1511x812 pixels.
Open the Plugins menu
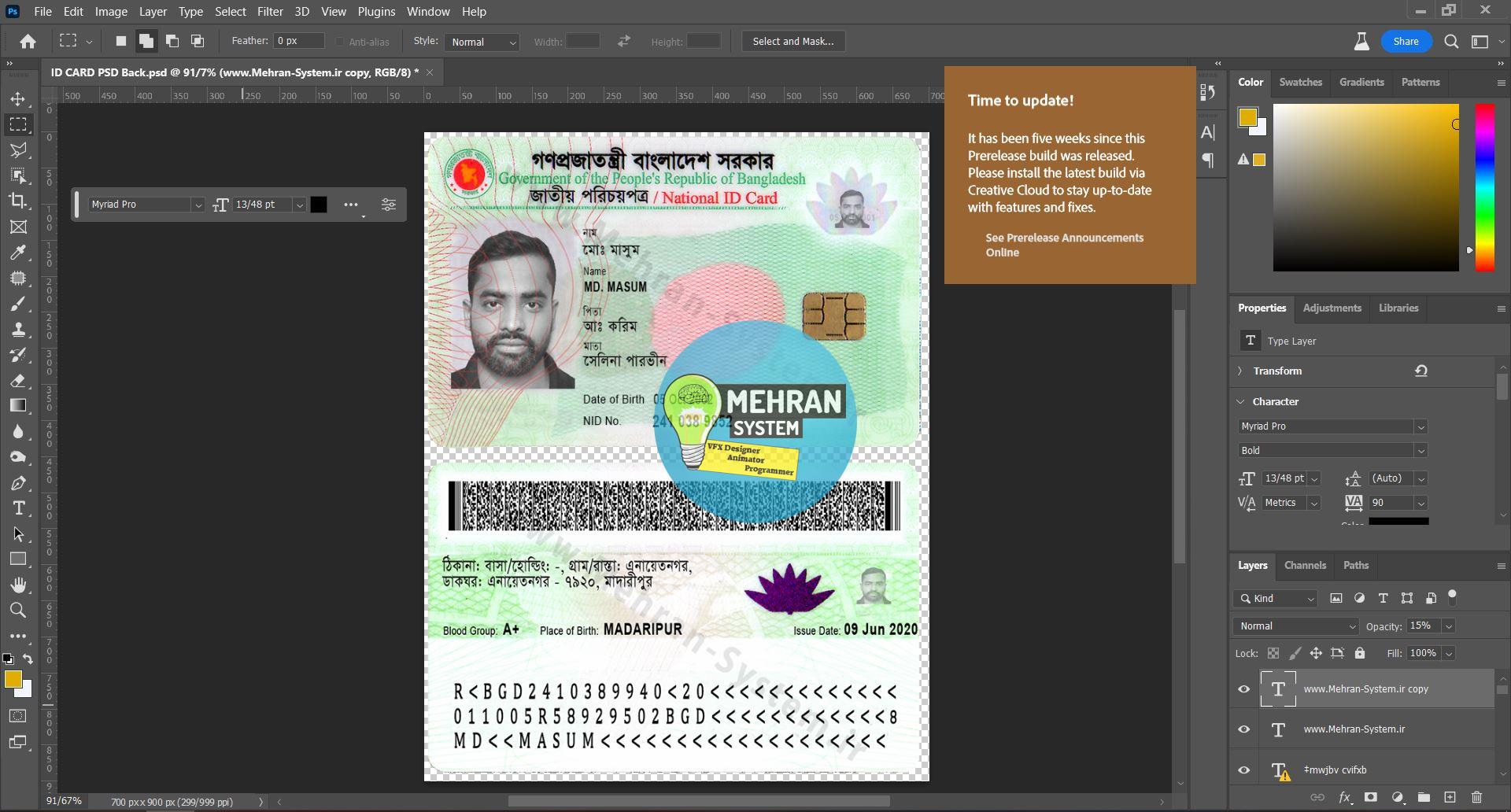click(x=376, y=12)
